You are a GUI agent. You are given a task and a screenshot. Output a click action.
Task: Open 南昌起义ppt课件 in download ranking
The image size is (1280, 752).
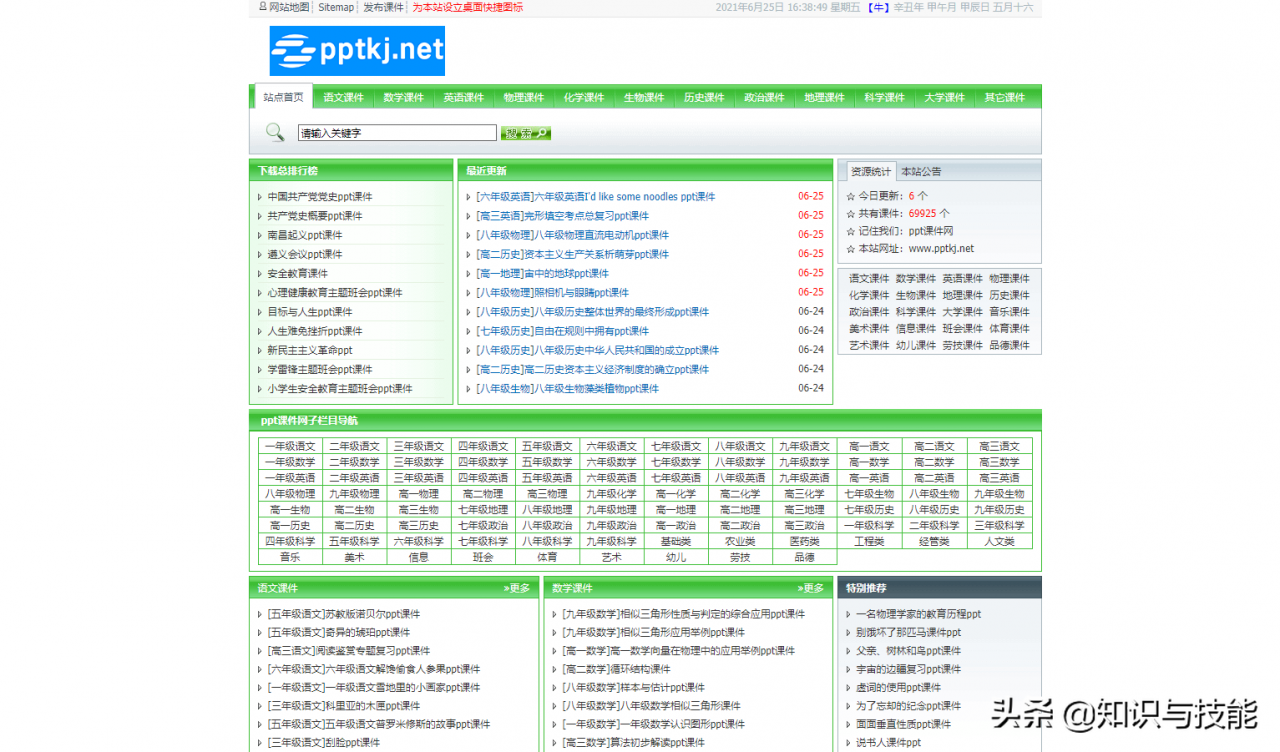click(x=305, y=235)
